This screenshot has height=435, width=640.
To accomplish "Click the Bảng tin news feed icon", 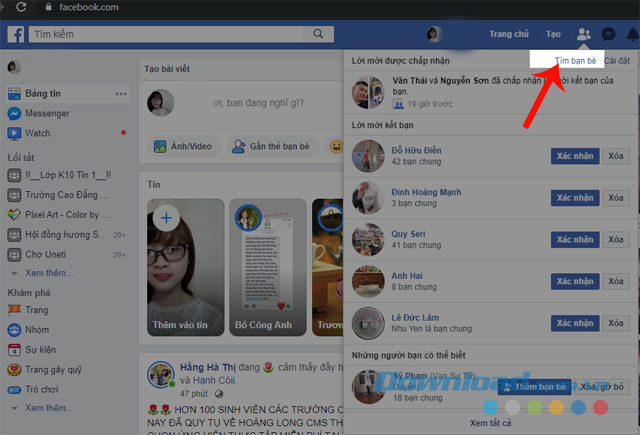I will click(14, 93).
